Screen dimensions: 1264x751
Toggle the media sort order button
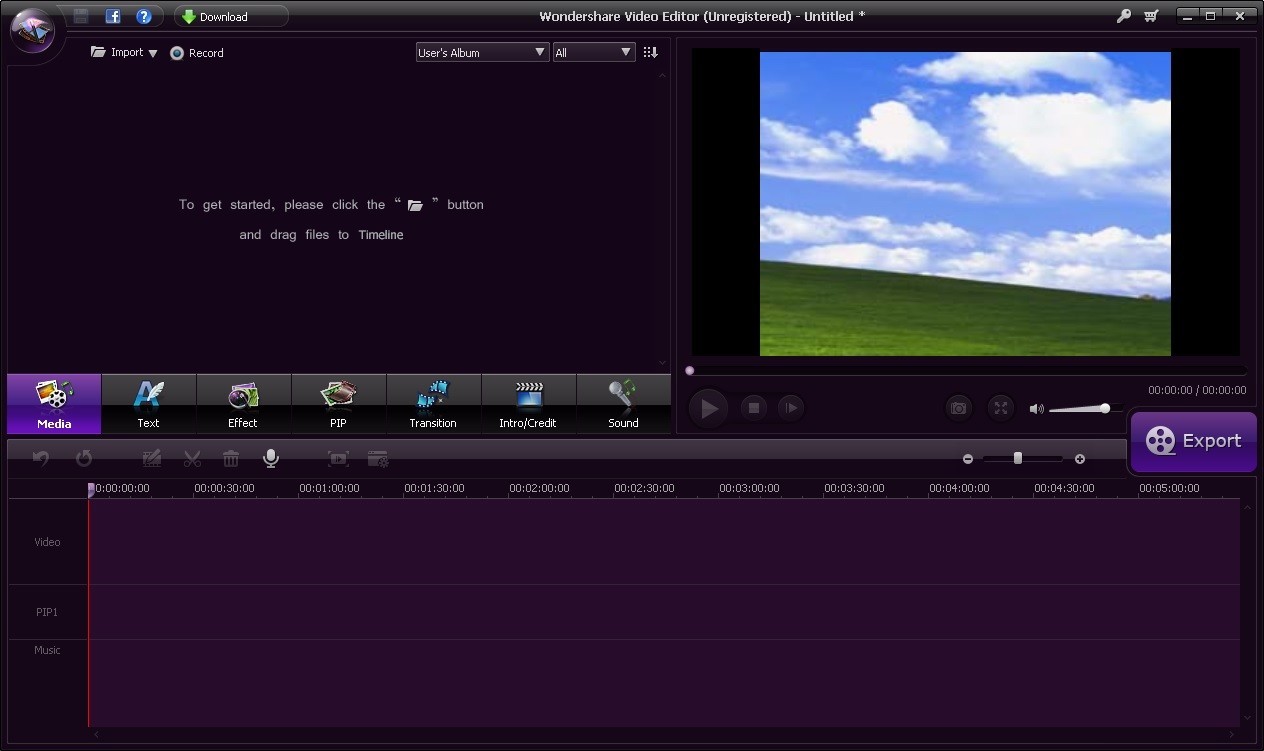tap(650, 52)
